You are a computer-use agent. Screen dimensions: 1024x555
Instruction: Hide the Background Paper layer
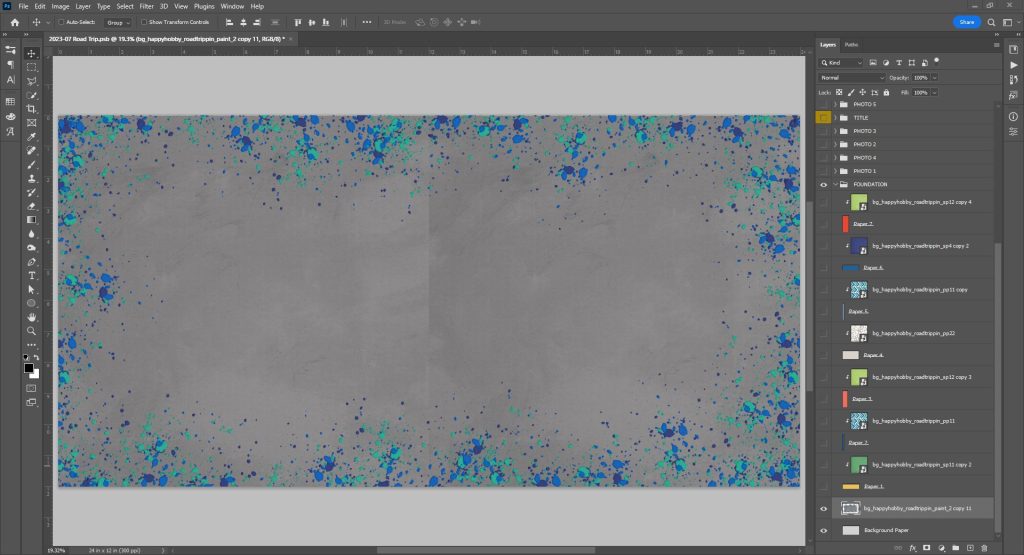tap(824, 530)
